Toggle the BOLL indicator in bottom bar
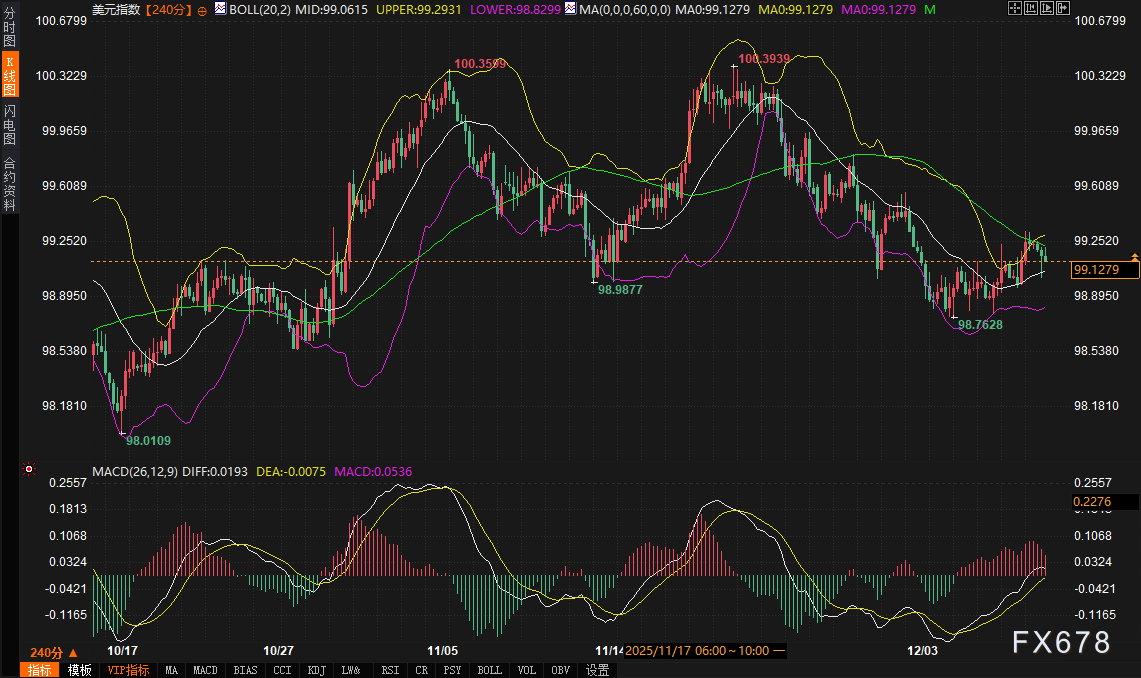The height and width of the screenshot is (678, 1141). pos(489,670)
